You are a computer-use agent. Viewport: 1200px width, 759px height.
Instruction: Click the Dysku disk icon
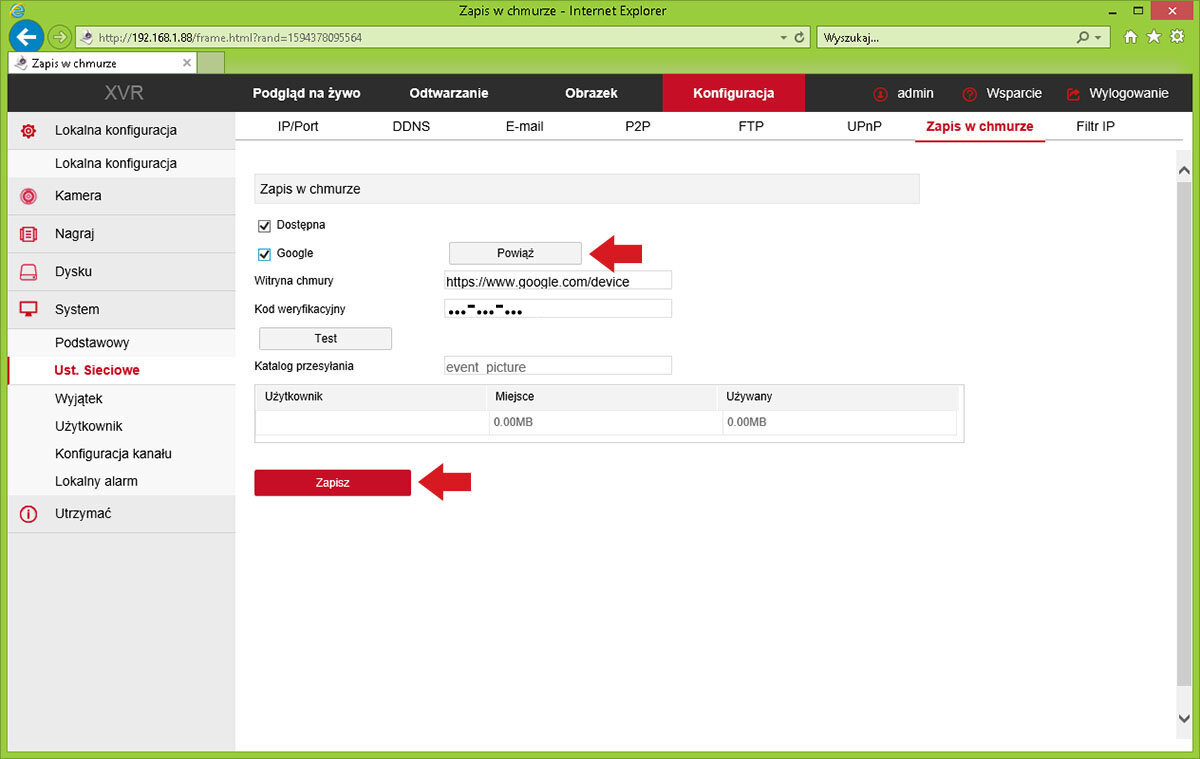[29, 272]
